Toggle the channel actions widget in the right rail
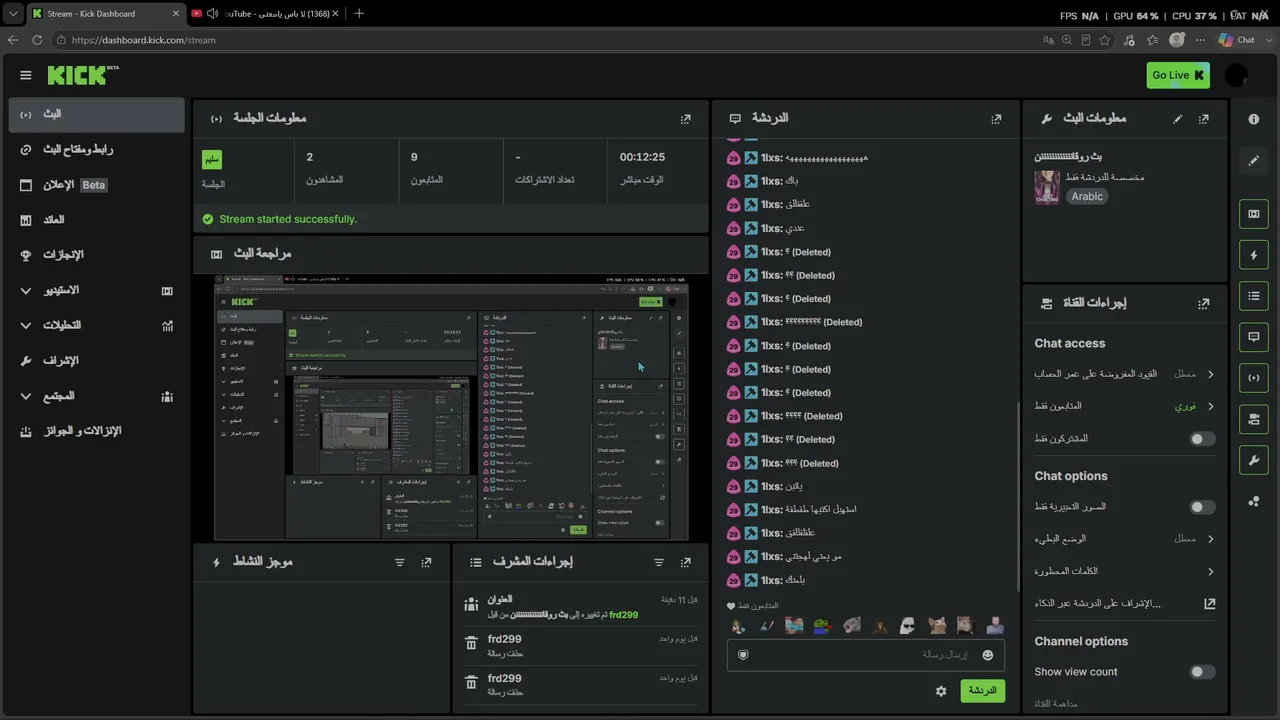 (1254, 419)
